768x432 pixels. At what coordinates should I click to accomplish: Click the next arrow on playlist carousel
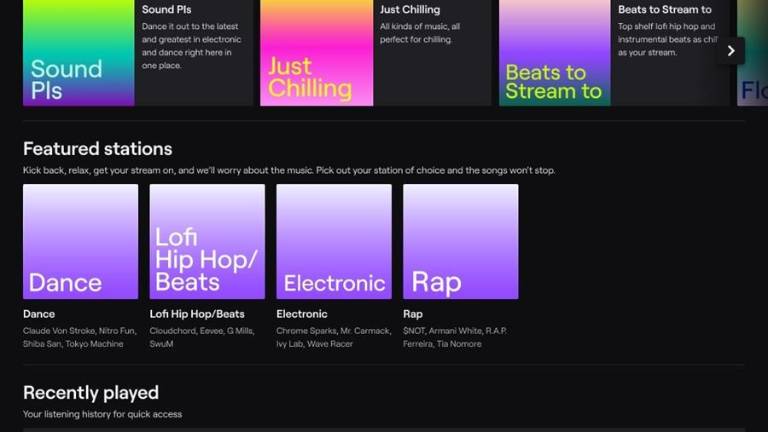pyautogui.click(x=731, y=50)
